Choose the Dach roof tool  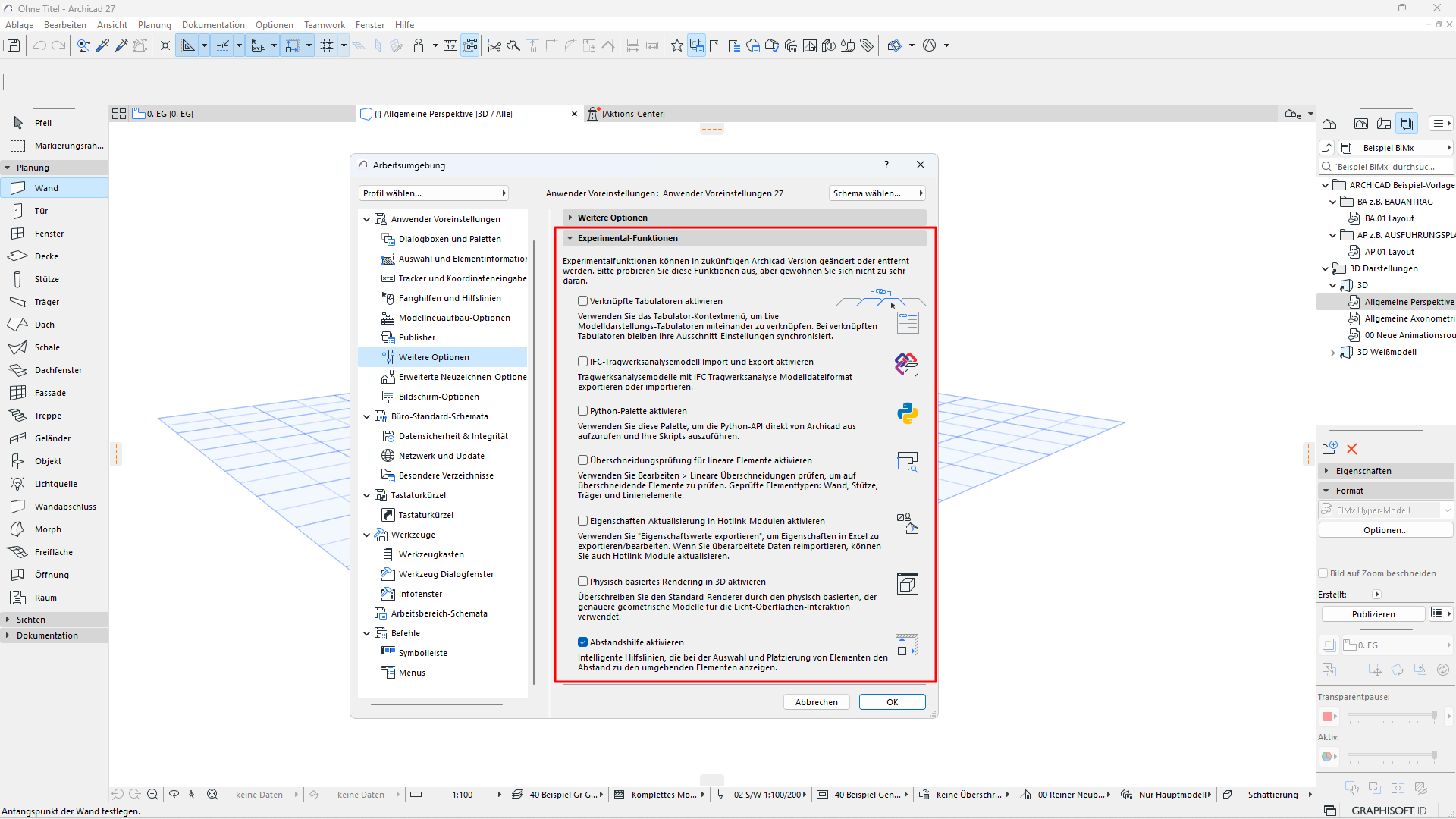(44, 325)
